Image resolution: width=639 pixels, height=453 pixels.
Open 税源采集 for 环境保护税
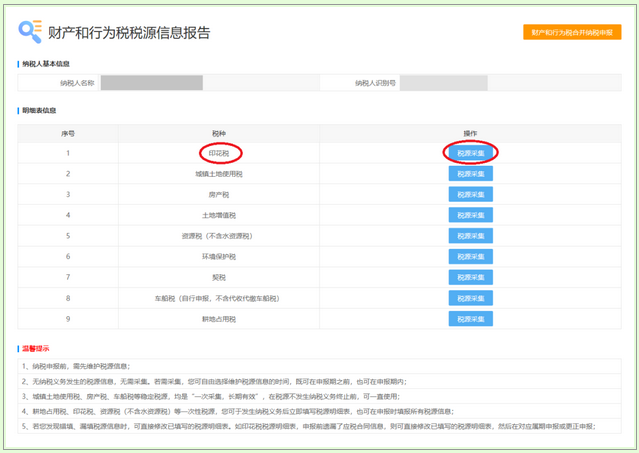pyautogui.click(x=470, y=256)
